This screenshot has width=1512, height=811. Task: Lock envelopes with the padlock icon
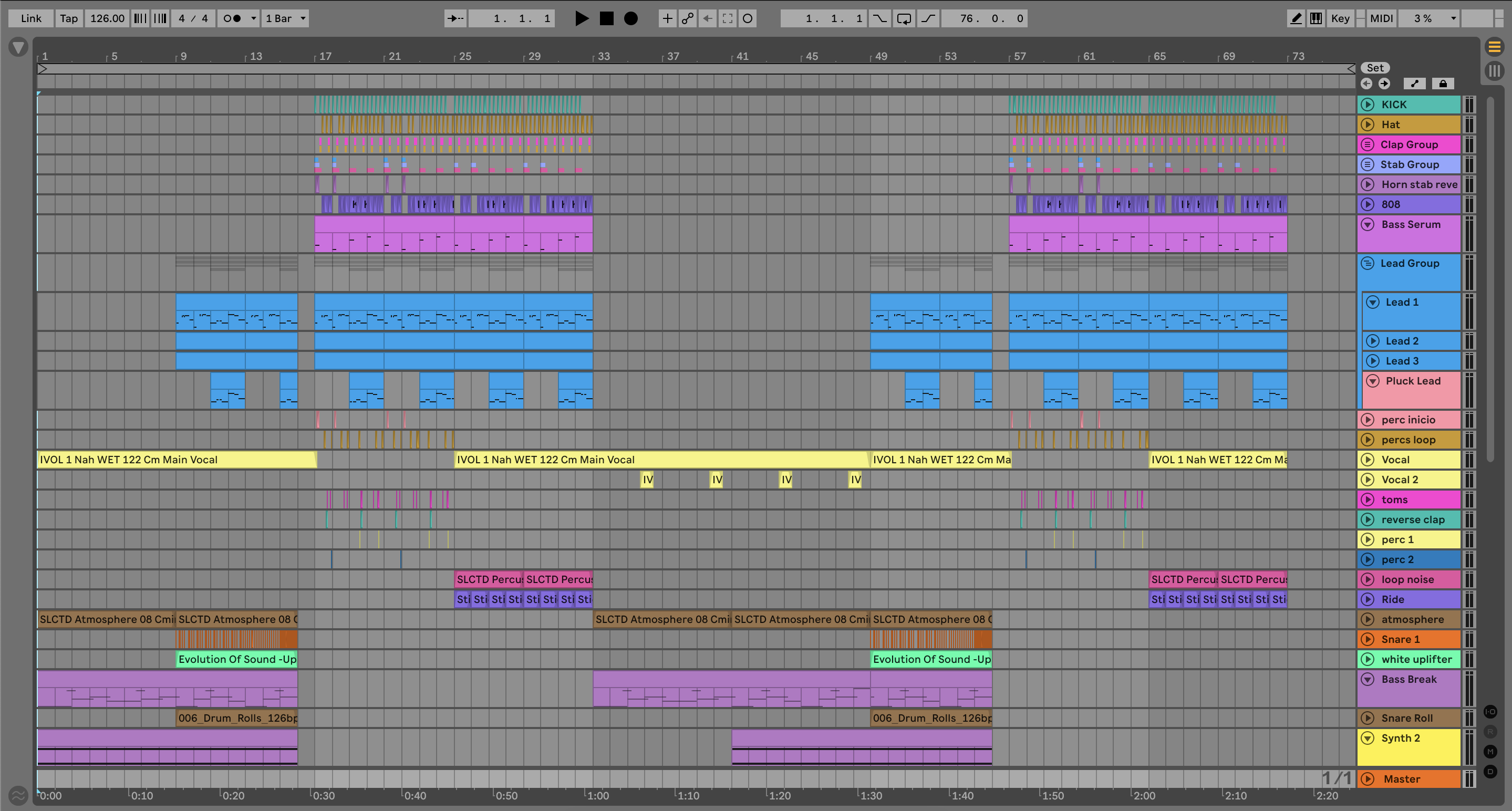click(x=1443, y=84)
